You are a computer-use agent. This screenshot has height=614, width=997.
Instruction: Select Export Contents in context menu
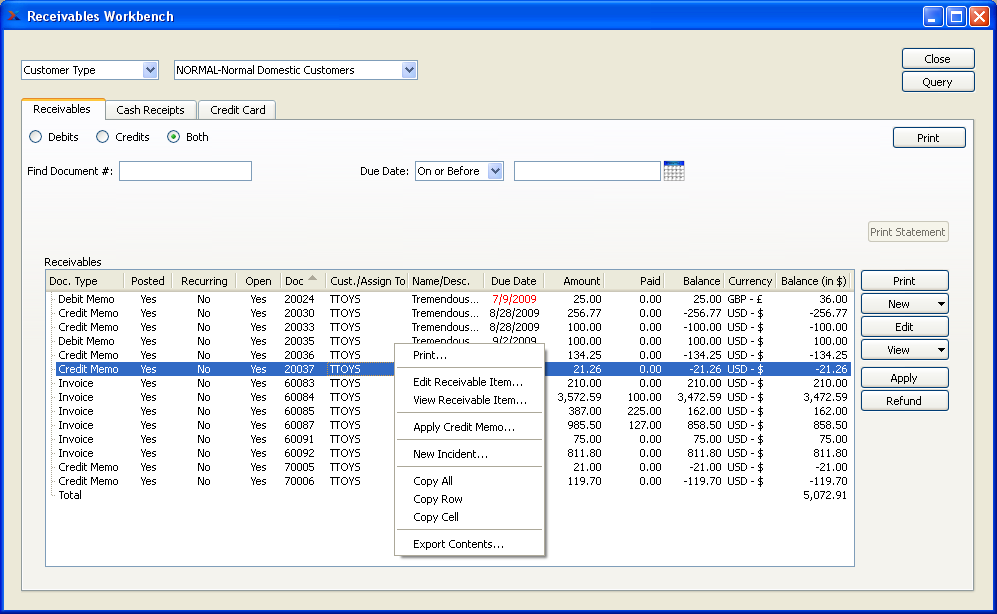(458, 544)
